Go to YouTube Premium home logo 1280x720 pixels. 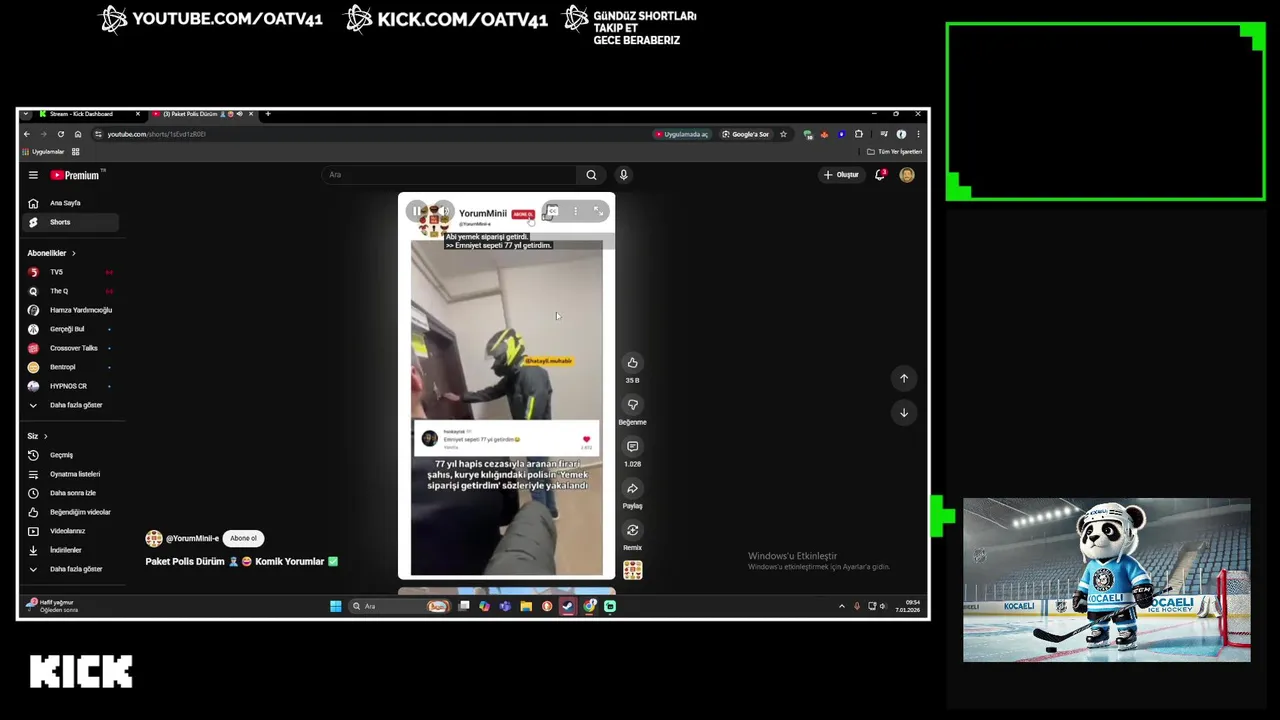76,175
